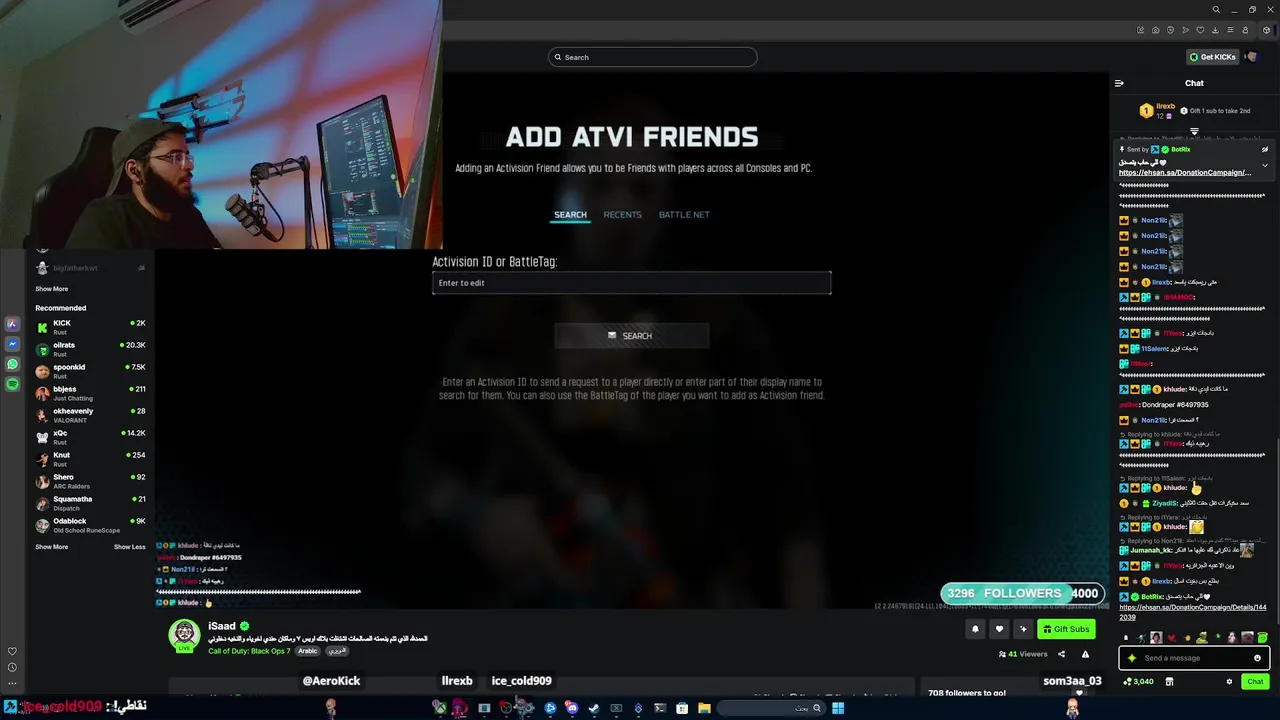Collapse the pinned BotRix message
Screen dimensions: 1280x720
tap(1264, 165)
